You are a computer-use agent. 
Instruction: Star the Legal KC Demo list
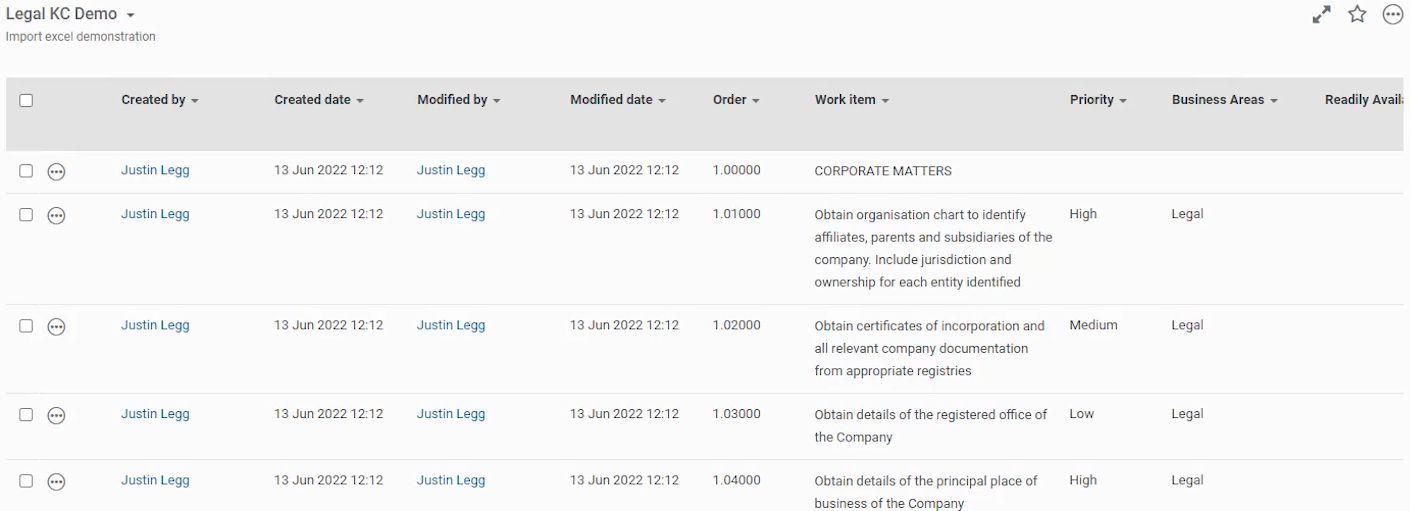pos(1357,14)
